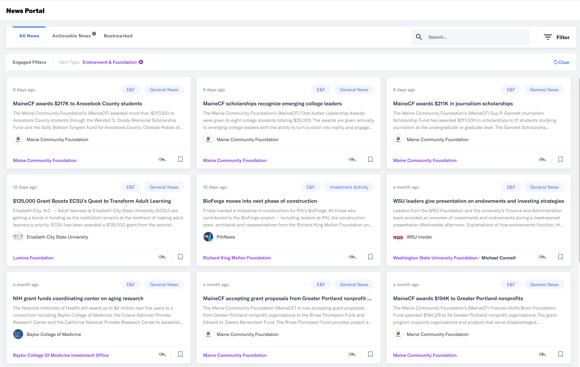Remove the Endowment & Foundation filter chip
The image size is (580, 367).
[x=141, y=62]
